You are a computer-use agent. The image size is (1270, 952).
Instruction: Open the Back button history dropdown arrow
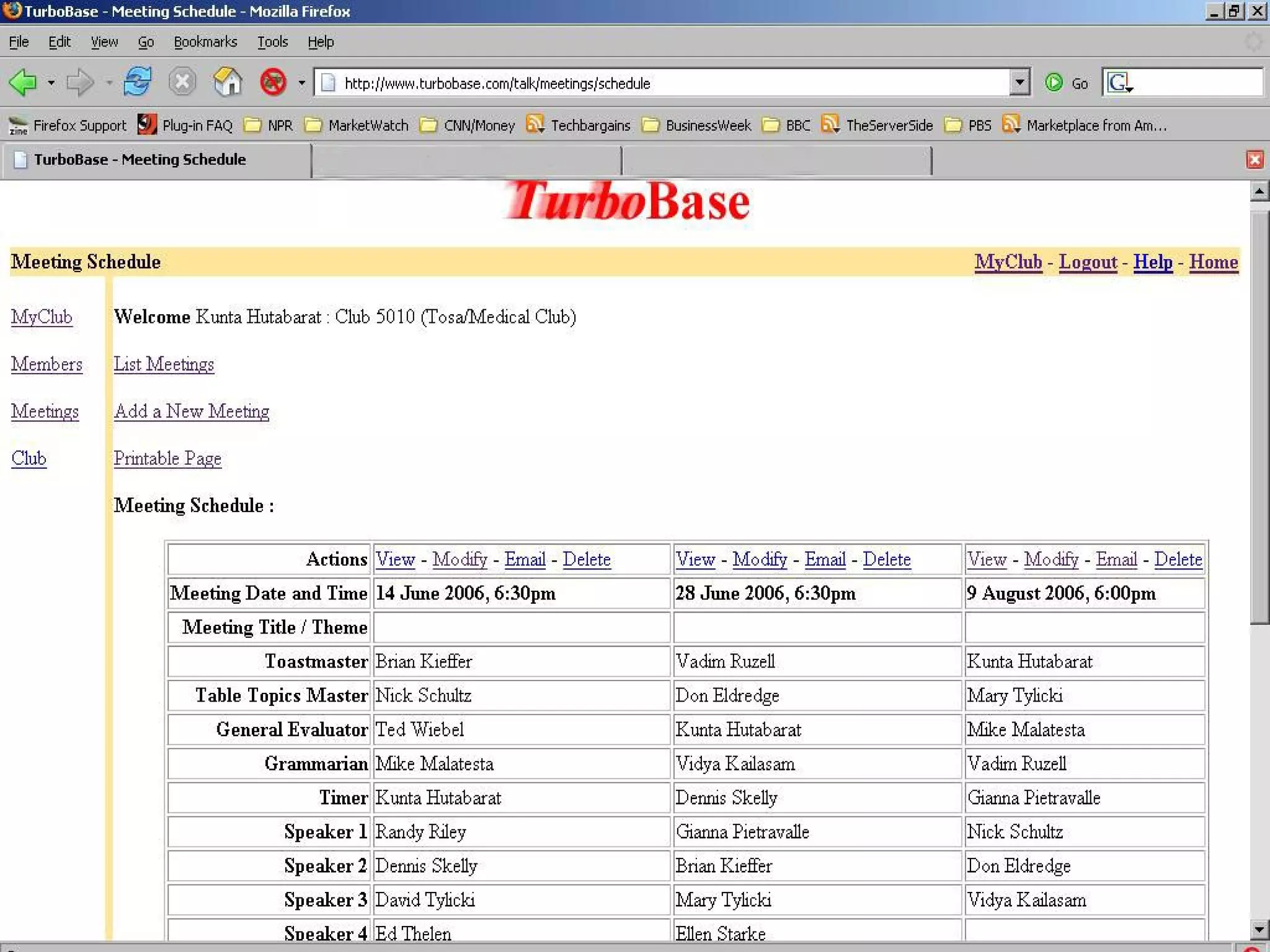51,83
